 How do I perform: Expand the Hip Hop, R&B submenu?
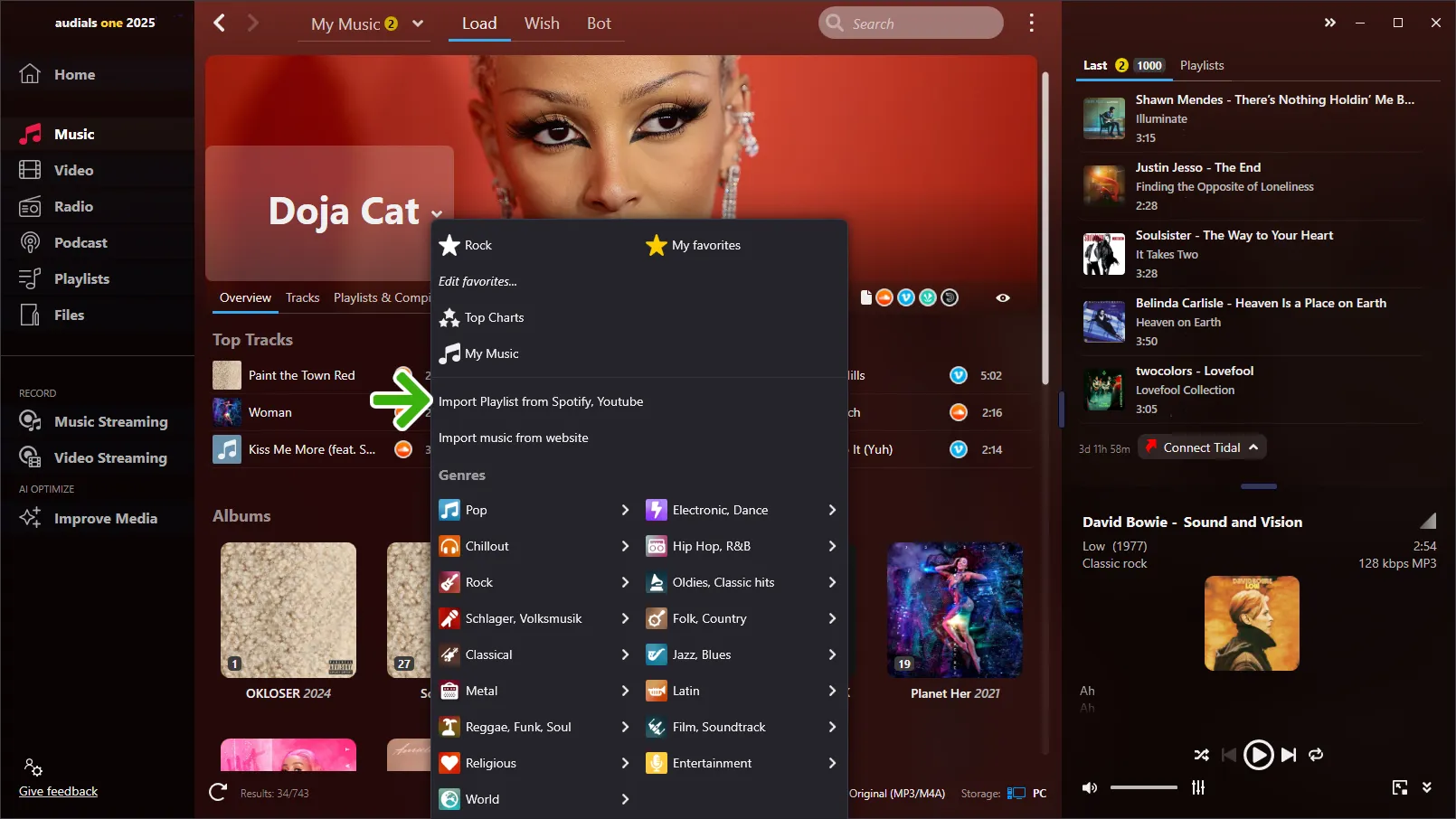pyautogui.click(x=832, y=546)
